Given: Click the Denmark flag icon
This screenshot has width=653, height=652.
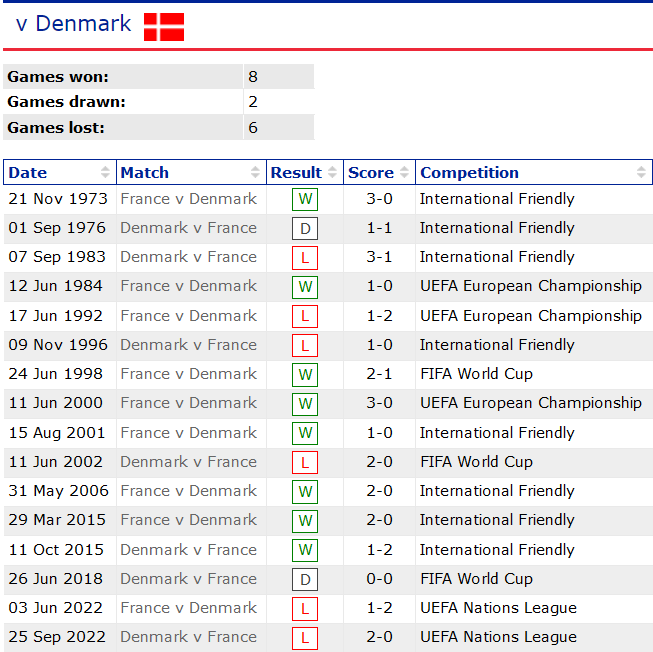Looking at the screenshot, I should [x=164, y=27].
